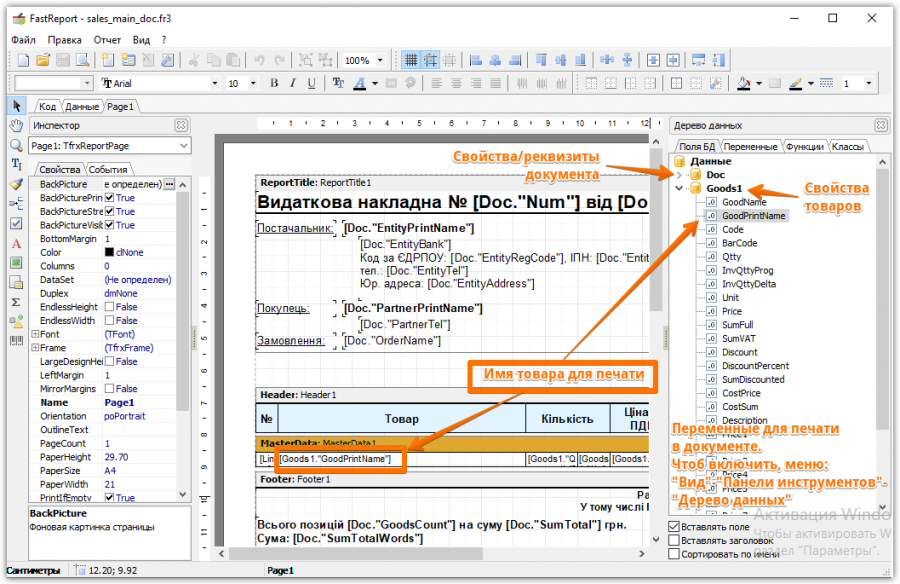The height and width of the screenshot is (584, 900).
Task: Click the fill color bucket icon
Action: [x=744, y=83]
